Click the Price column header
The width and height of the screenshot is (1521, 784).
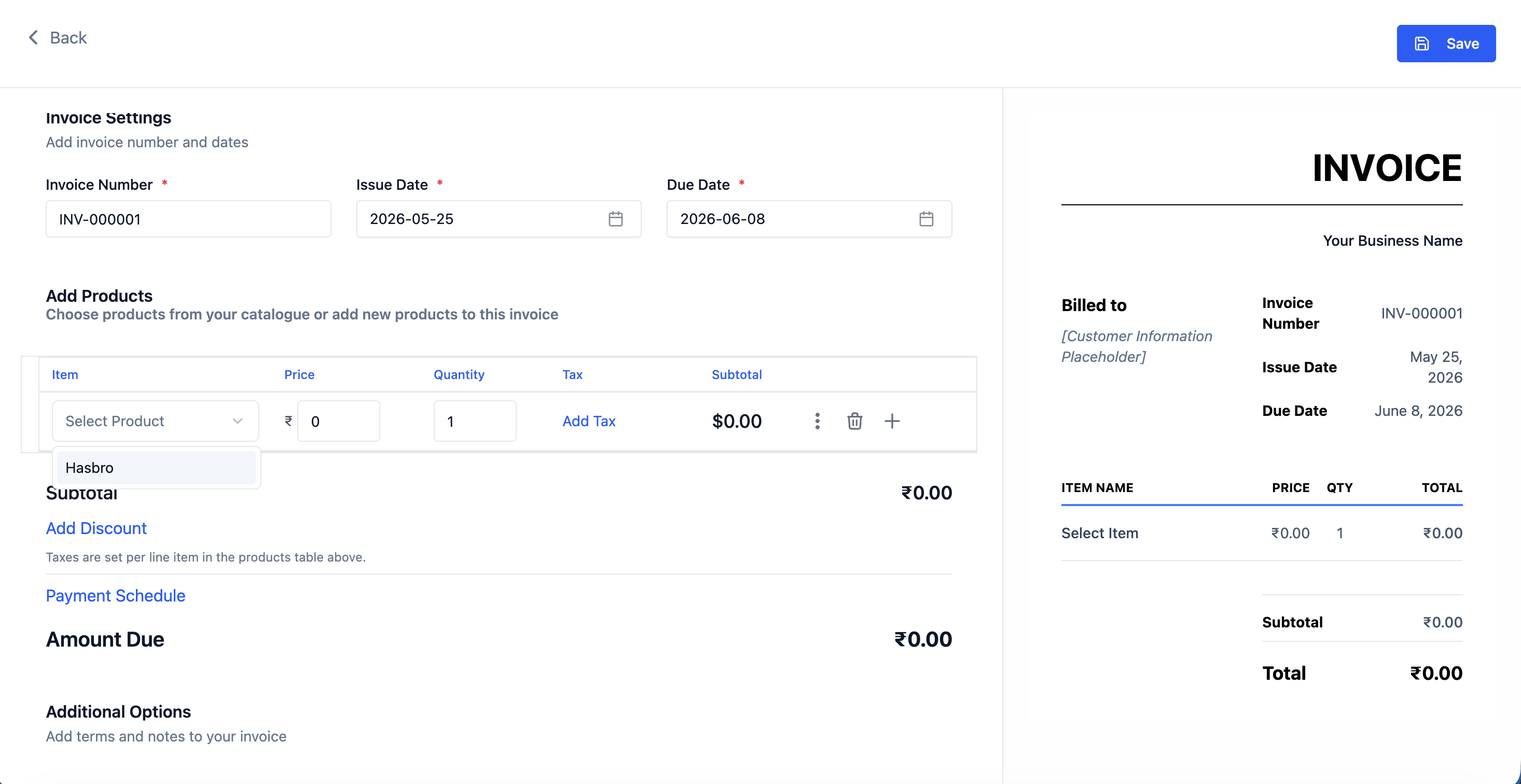[299, 374]
